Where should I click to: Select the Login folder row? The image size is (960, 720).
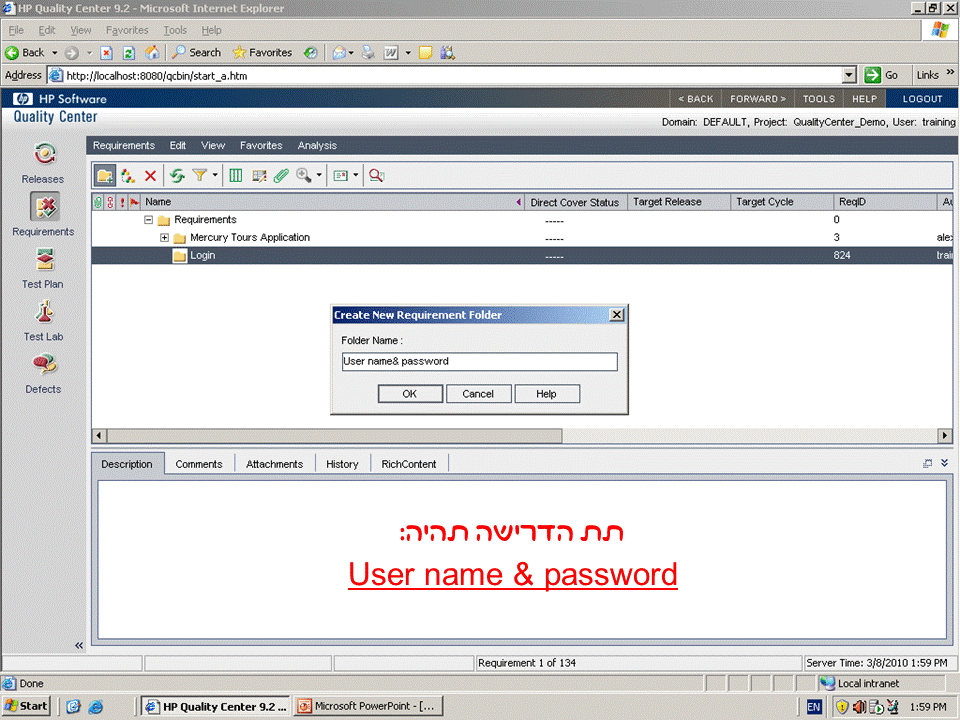tap(522, 255)
